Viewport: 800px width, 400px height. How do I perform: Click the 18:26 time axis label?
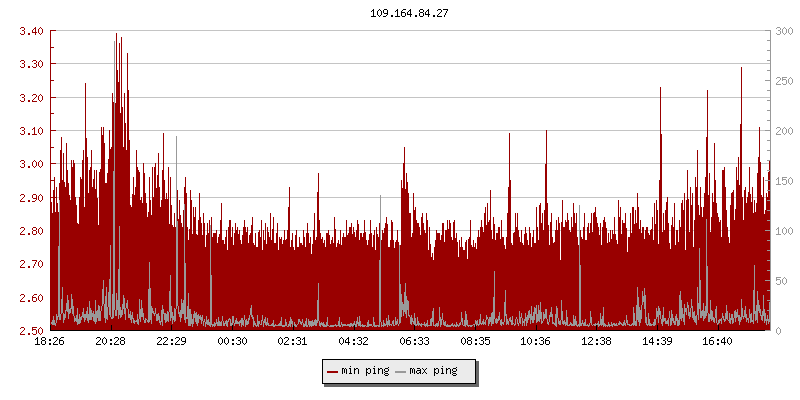tap(50, 342)
